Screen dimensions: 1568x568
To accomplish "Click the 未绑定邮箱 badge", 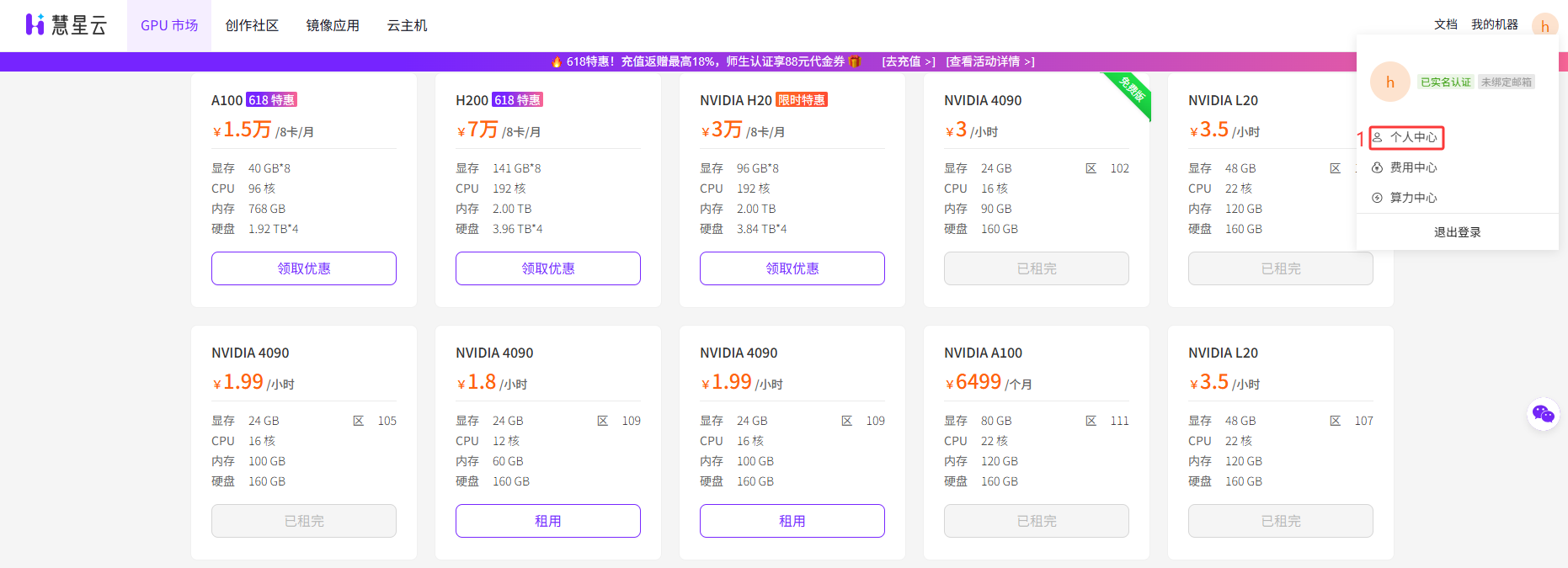I will point(1507,82).
